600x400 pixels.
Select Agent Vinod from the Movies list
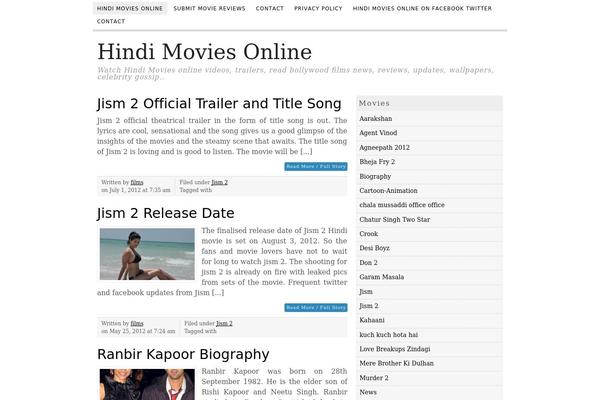[379, 133]
